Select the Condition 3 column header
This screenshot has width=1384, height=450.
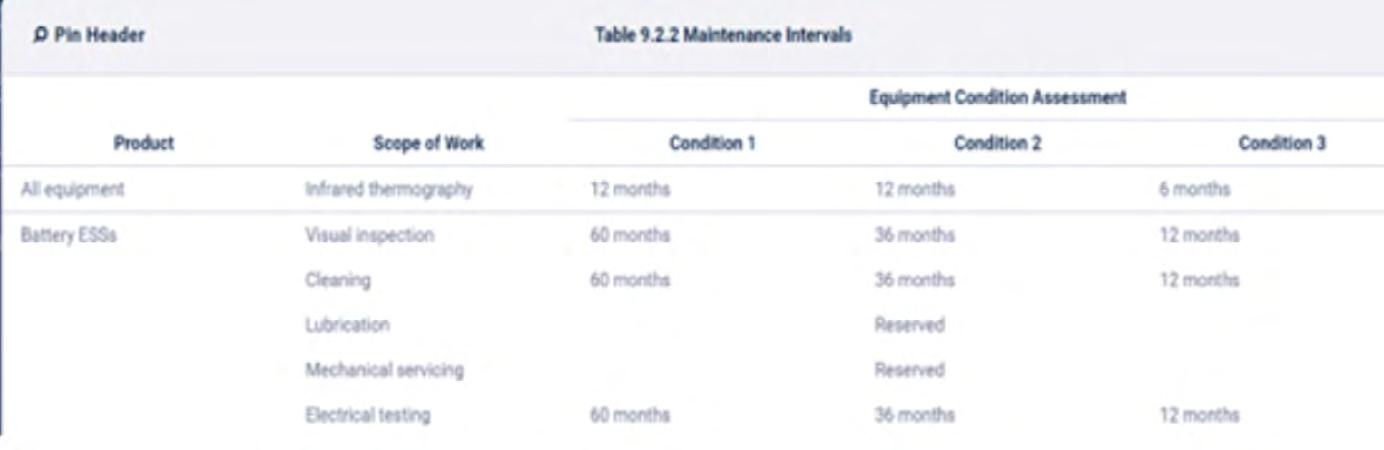click(1282, 143)
